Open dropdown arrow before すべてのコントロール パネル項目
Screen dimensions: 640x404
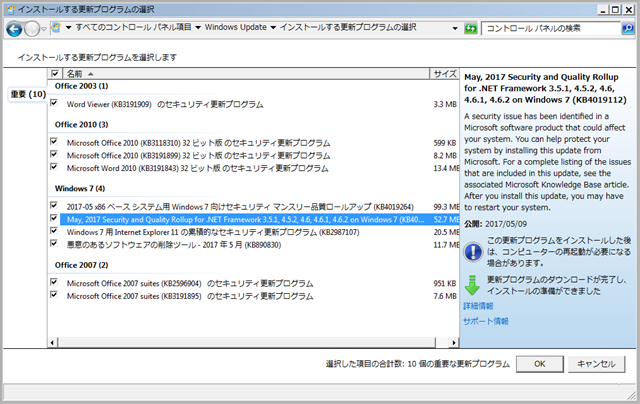pos(68,28)
